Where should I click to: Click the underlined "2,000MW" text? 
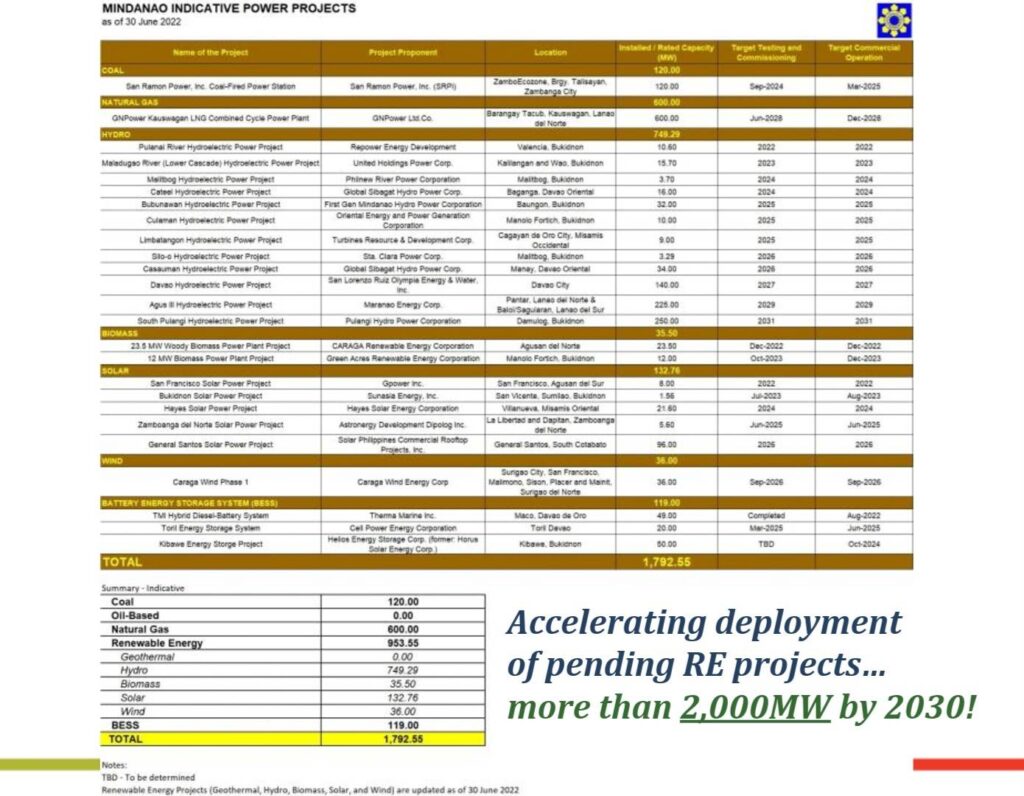pos(755,707)
